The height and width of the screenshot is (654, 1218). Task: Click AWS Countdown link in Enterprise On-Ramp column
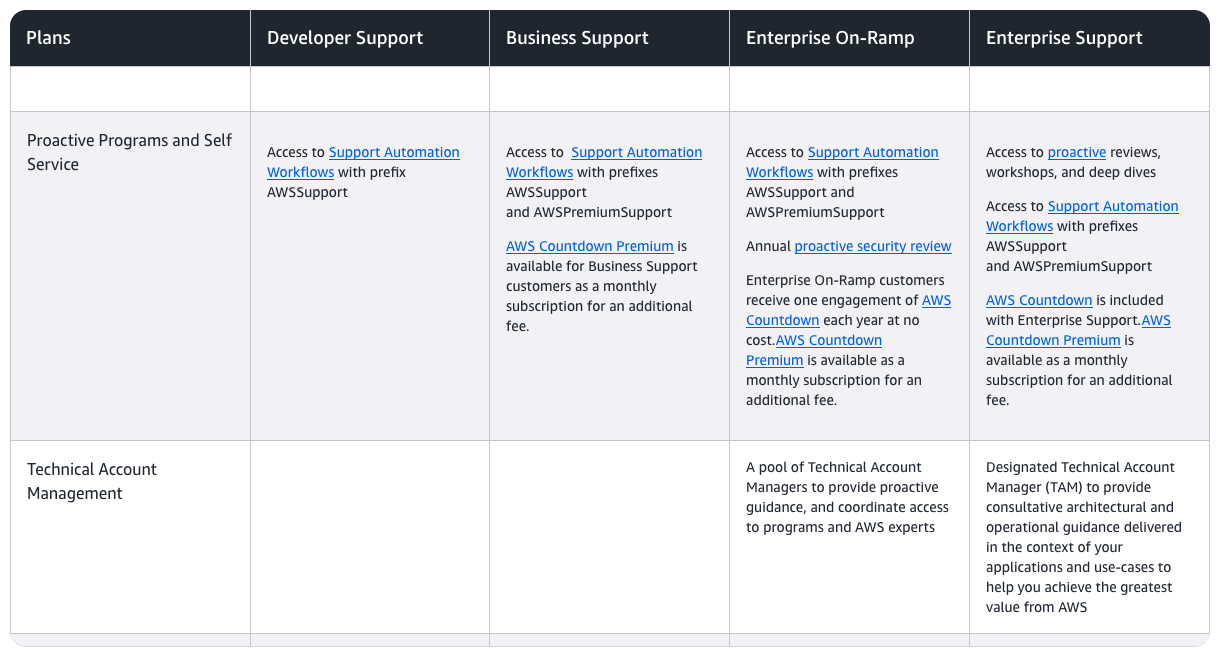[935, 301]
